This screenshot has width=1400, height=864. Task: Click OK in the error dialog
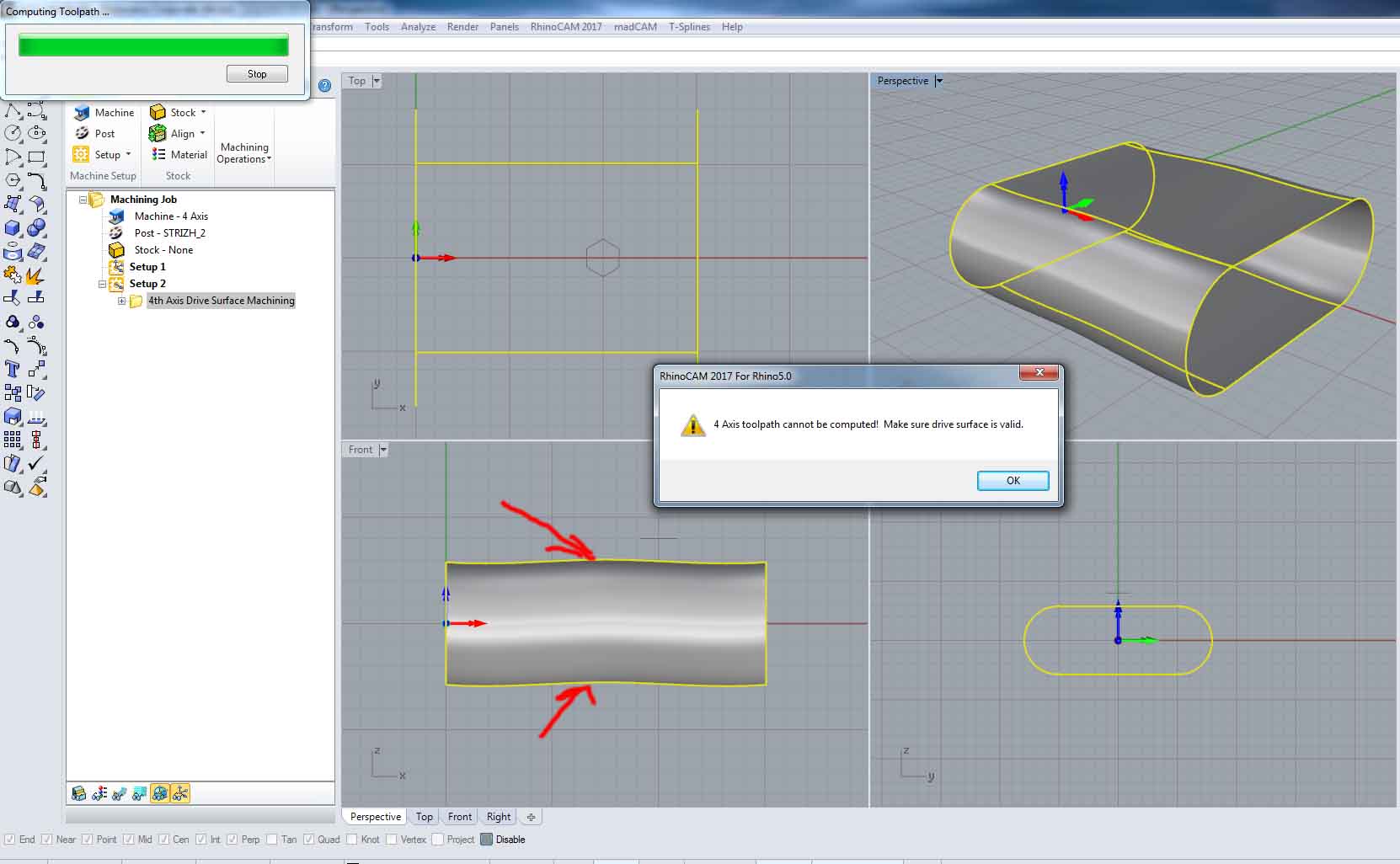1013,481
